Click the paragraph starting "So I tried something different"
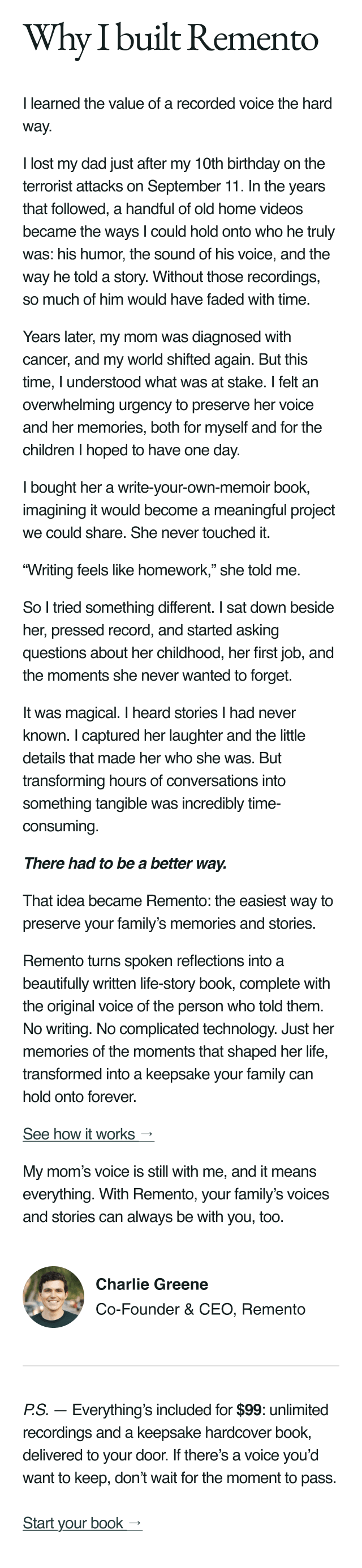362x1568 pixels. [178, 642]
